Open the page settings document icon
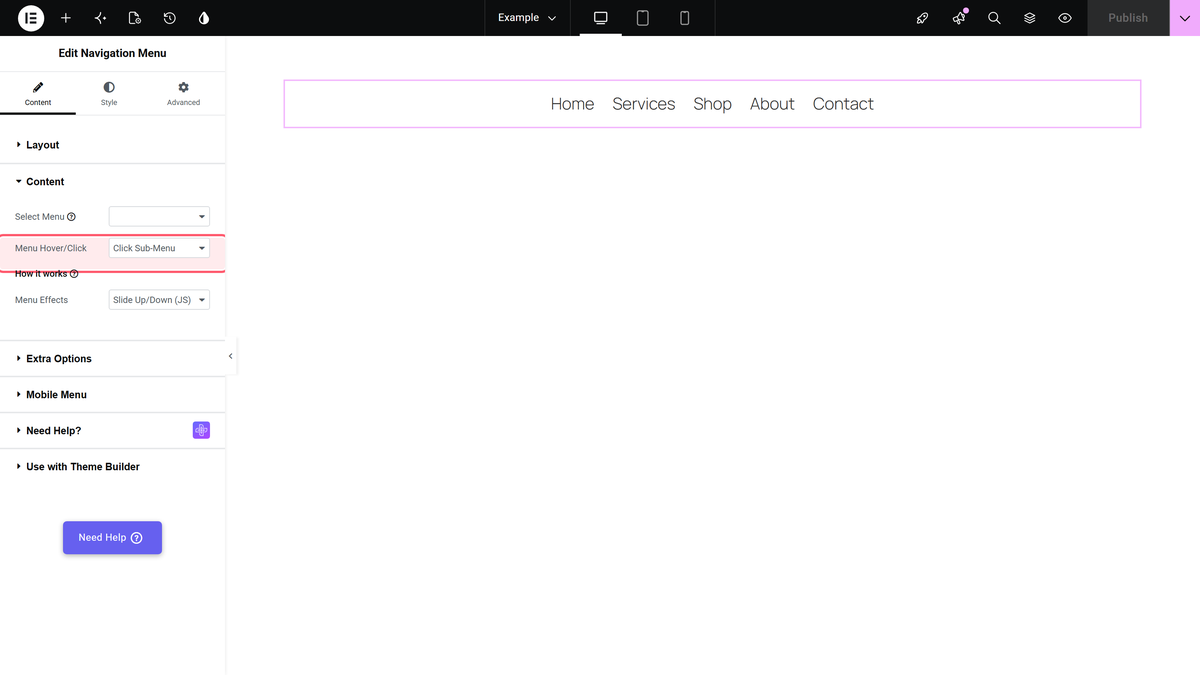The width and height of the screenshot is (1200, 675). pos(135,18)
